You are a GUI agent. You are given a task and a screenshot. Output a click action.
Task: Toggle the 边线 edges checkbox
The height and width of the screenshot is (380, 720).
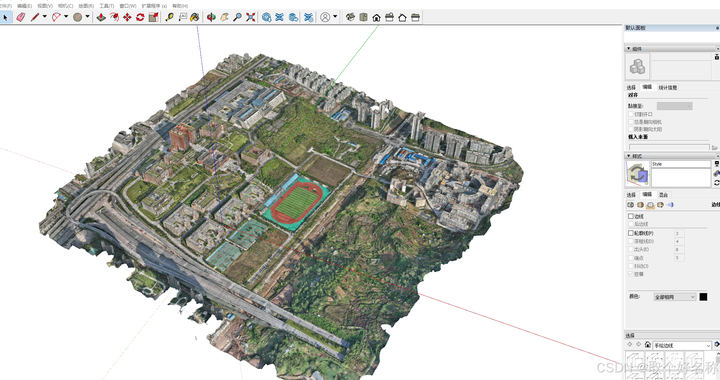point(630,216)
